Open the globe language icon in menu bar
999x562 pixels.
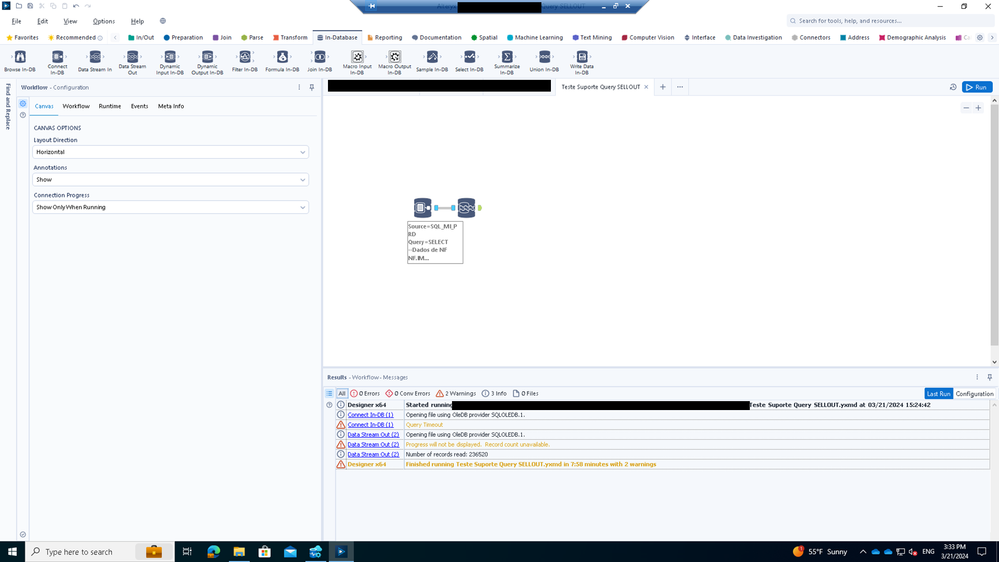click(162, 21)
